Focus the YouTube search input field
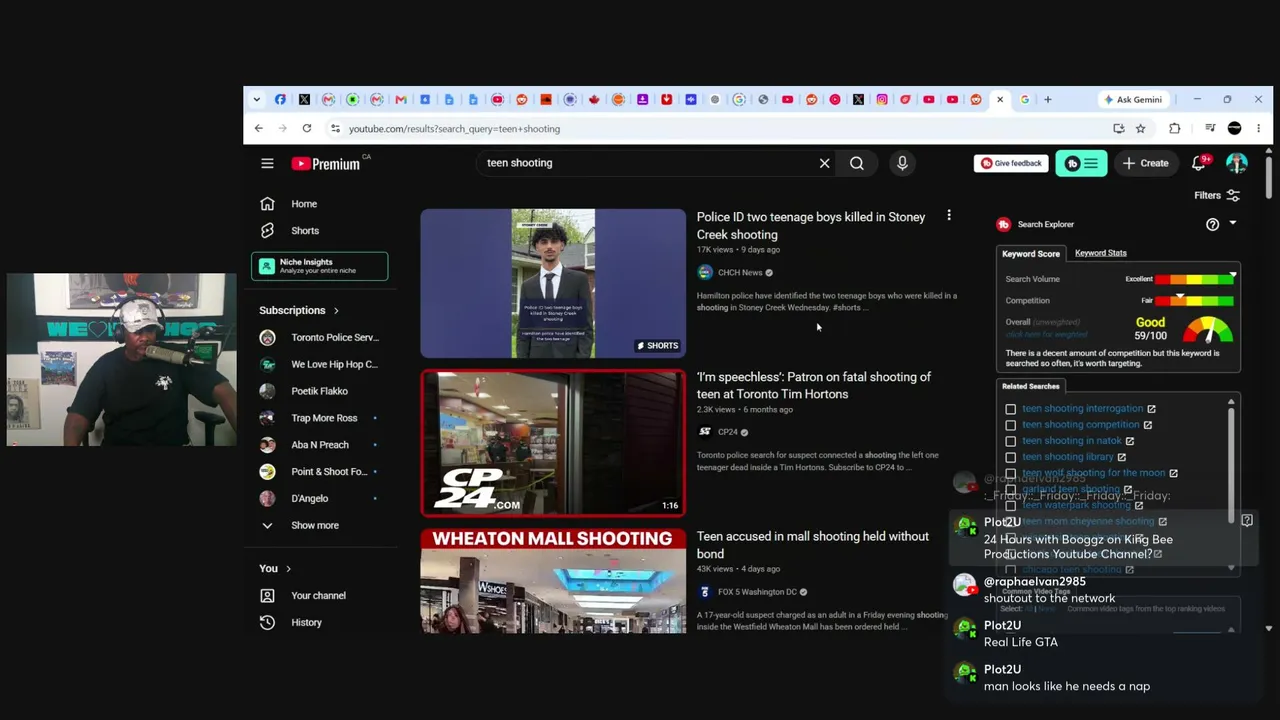 (648, 163)
